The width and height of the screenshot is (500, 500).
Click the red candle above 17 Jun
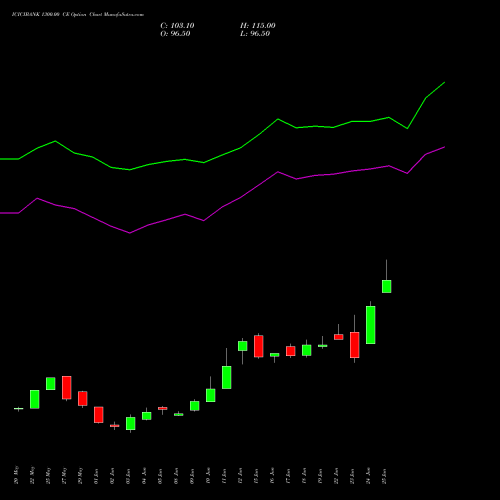coord(291,351)
